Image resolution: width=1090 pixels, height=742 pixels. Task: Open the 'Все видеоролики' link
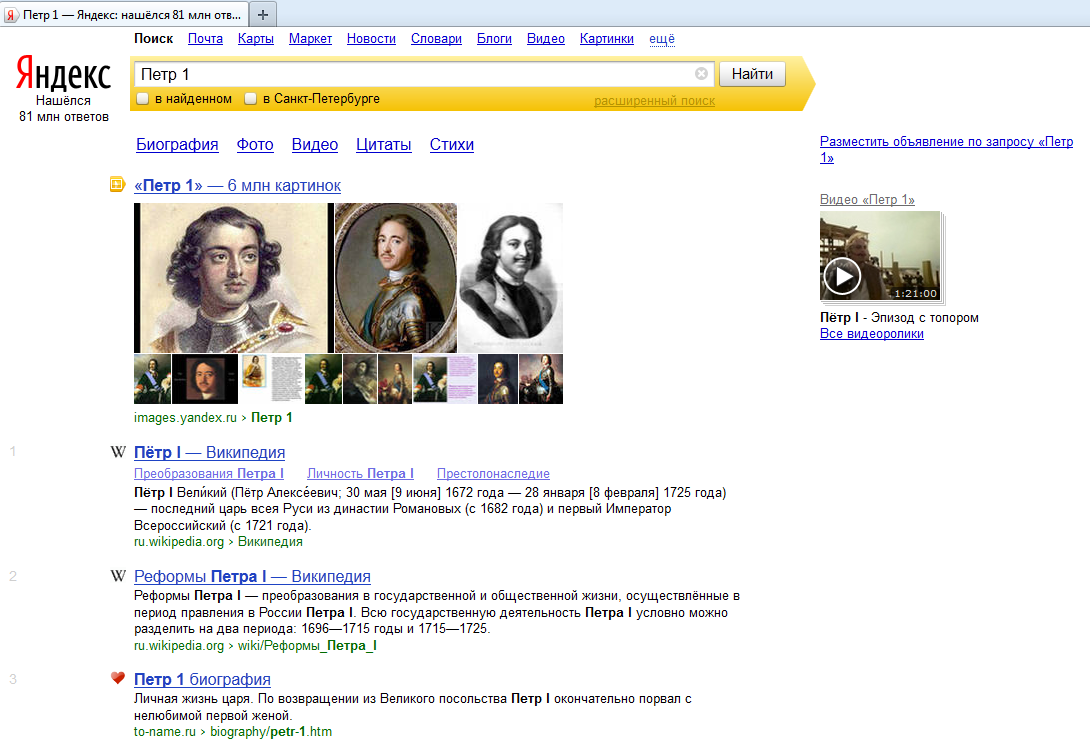coord(872,334)
